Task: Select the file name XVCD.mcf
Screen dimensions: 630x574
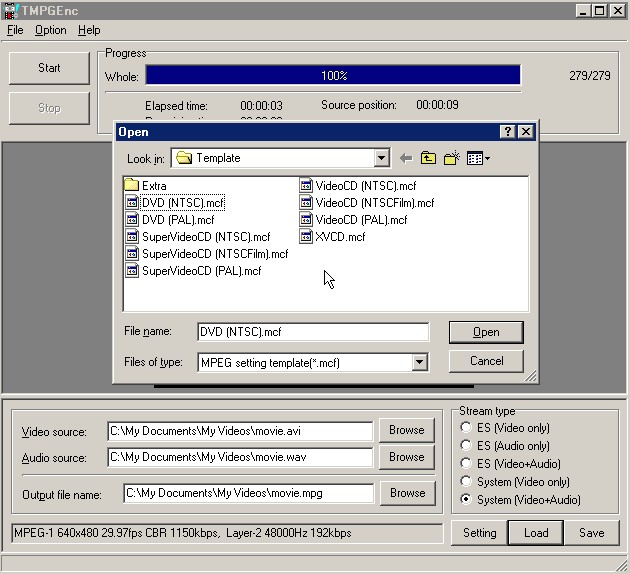Action: tap(340, 237)
